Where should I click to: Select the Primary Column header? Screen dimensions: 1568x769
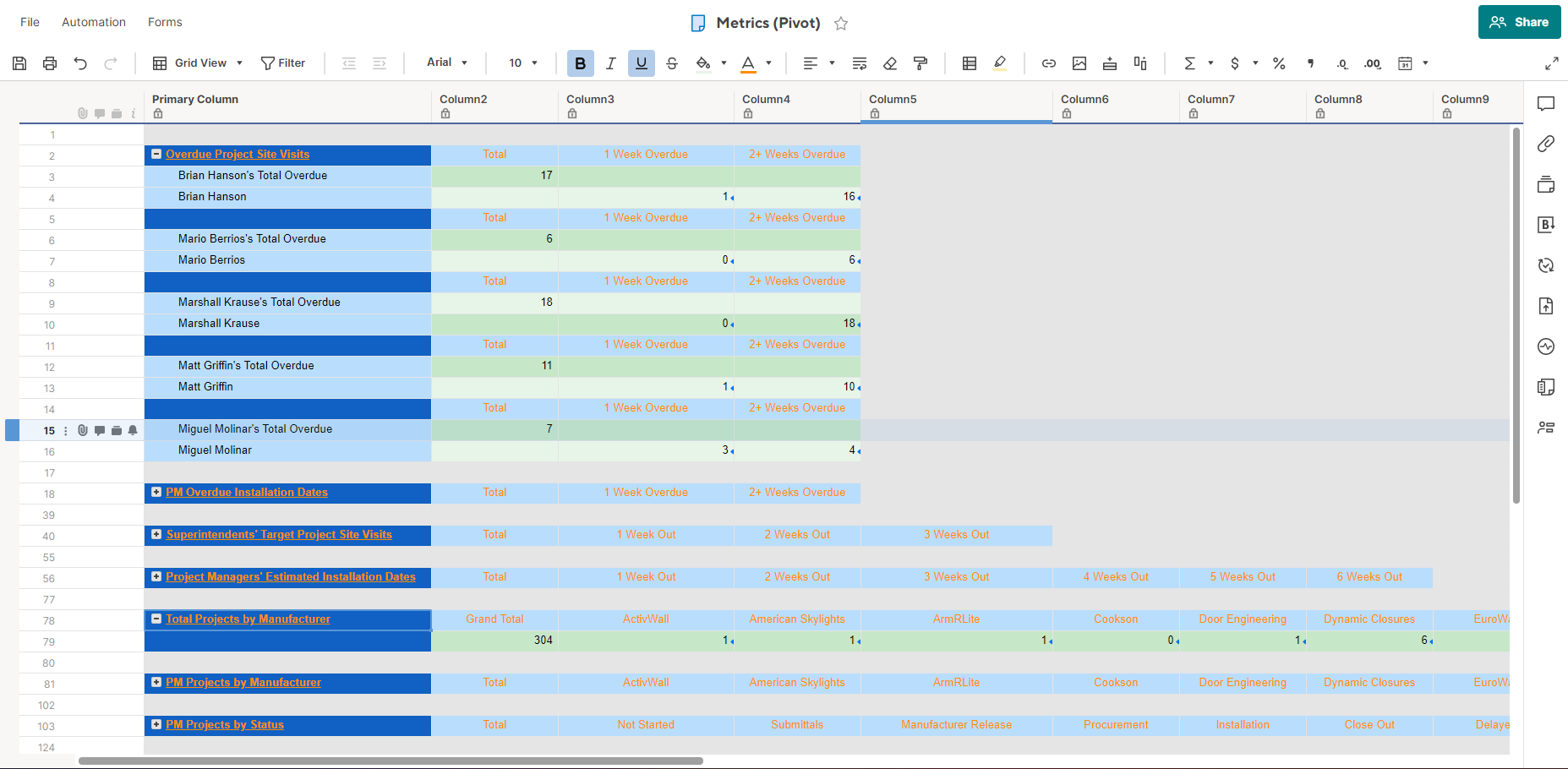pyautogui.click(x=287, y=106)
